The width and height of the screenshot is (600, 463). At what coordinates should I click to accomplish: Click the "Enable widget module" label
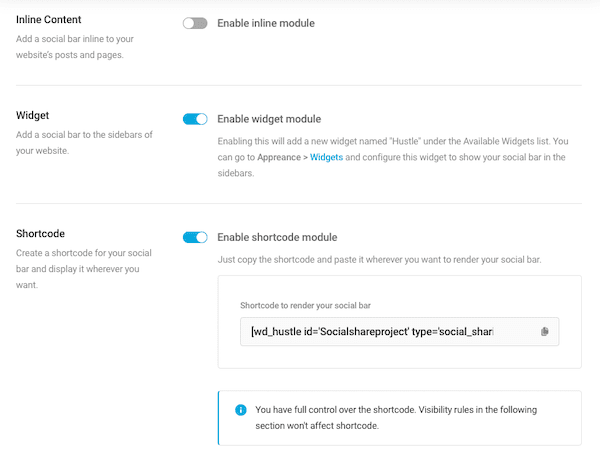(269, 119)
